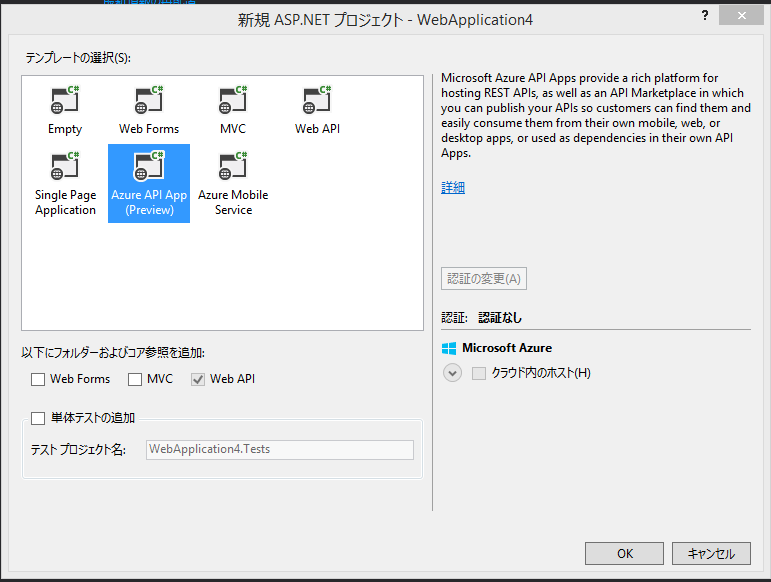
Task: Open help via the question mark button
Action: tap(705, 15)
